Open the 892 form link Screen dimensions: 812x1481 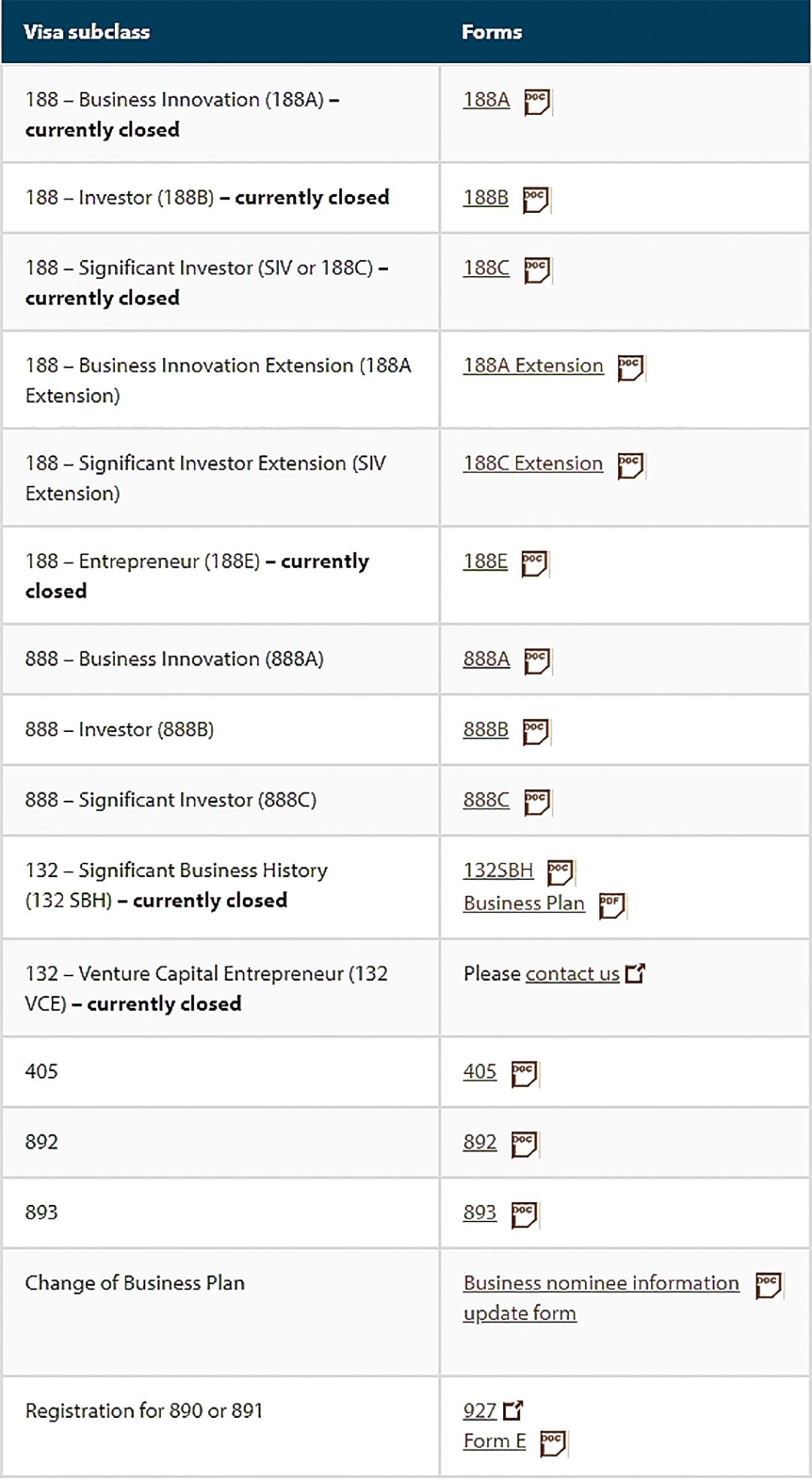pyautogui.click(x=480, y=1143)
